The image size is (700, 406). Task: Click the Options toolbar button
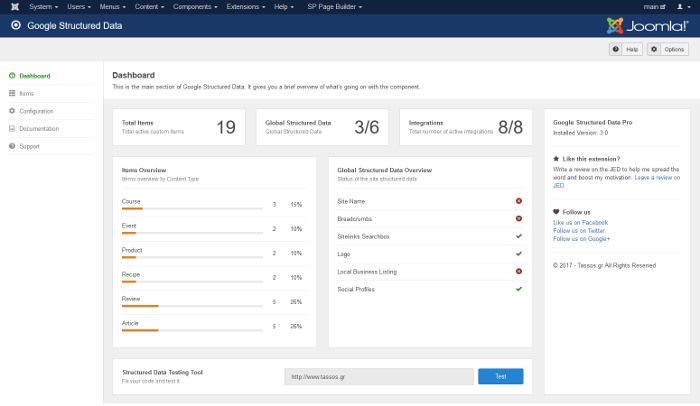pos(668,49)
